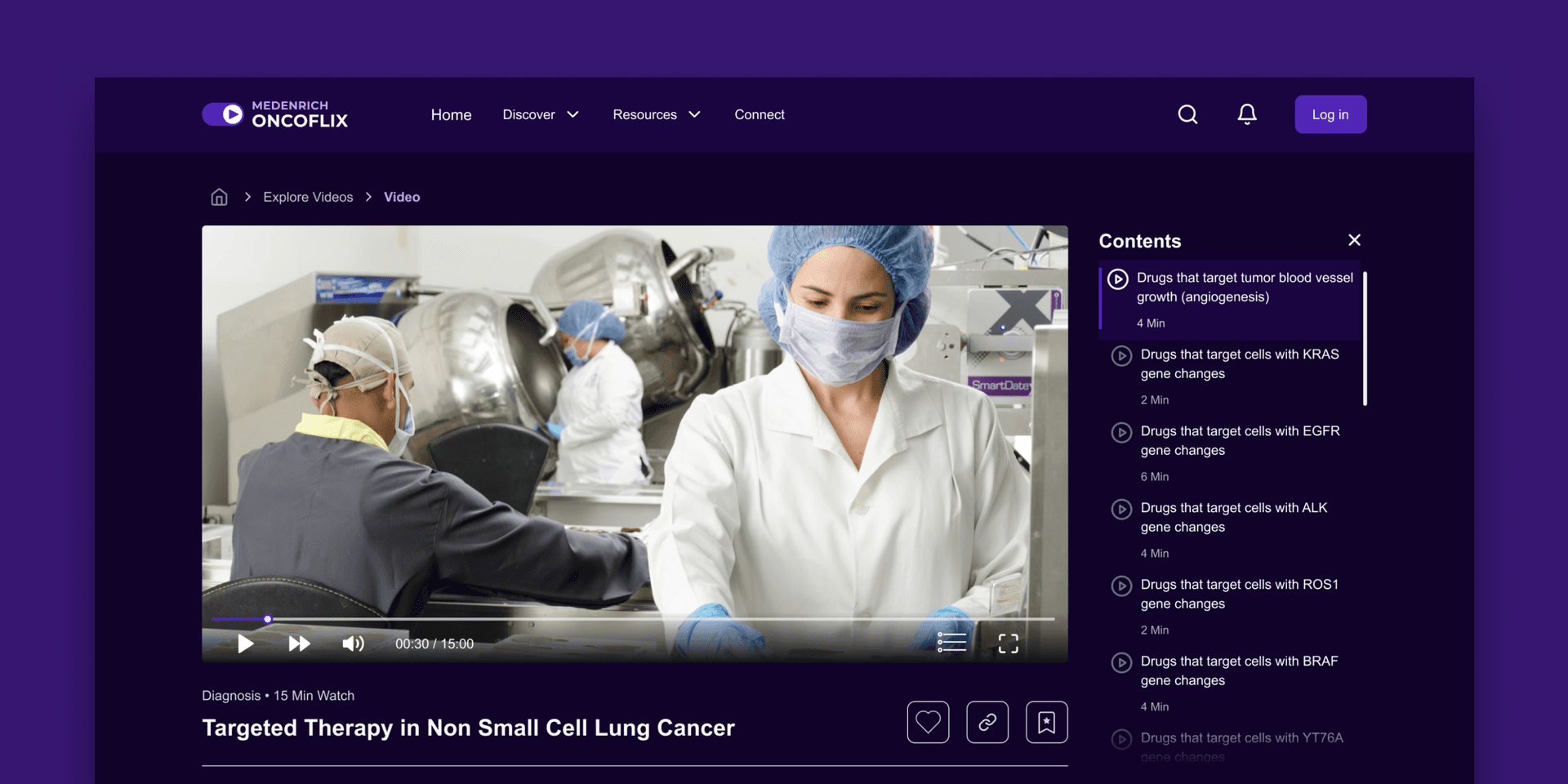Play icon for ALK gene changes chapter
The height and width of the screenshot is (784, 1568).
coord(1122,510)
